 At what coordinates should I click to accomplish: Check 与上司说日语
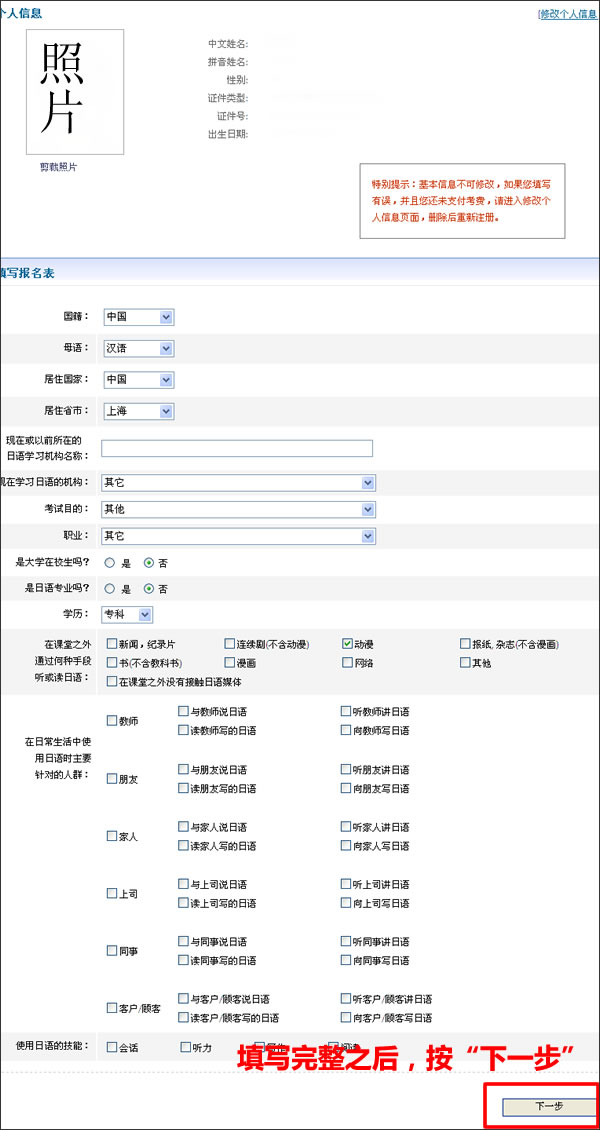coord(183,884)
